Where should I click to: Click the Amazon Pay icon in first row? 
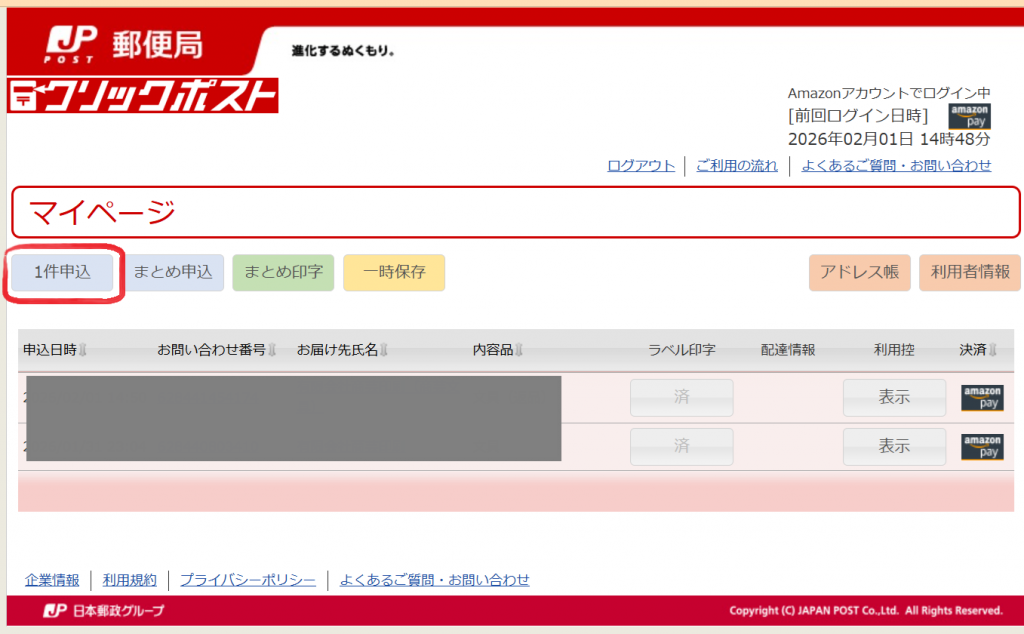coord(982,398)
